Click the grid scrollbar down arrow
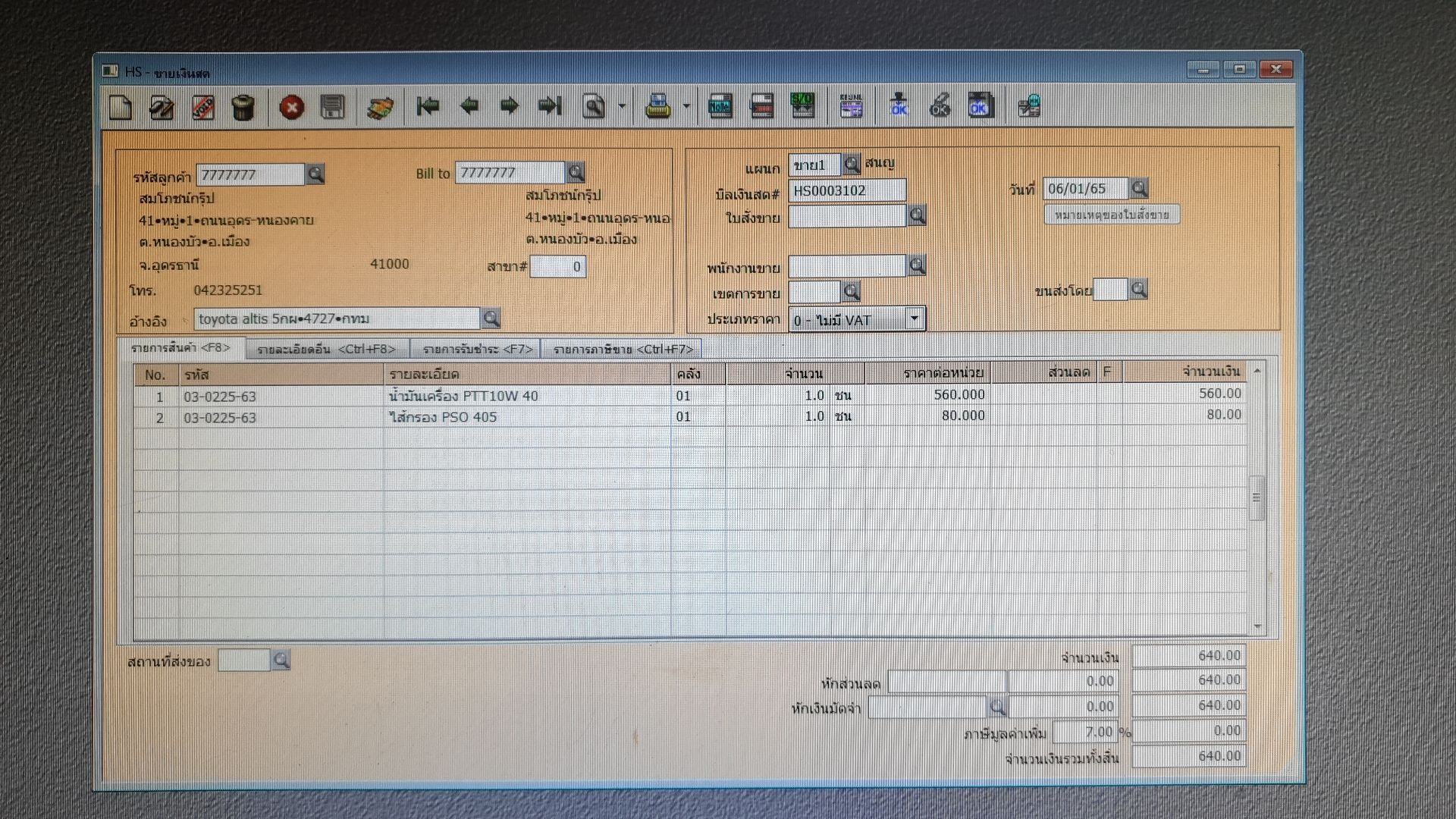 coord(1257,626)
